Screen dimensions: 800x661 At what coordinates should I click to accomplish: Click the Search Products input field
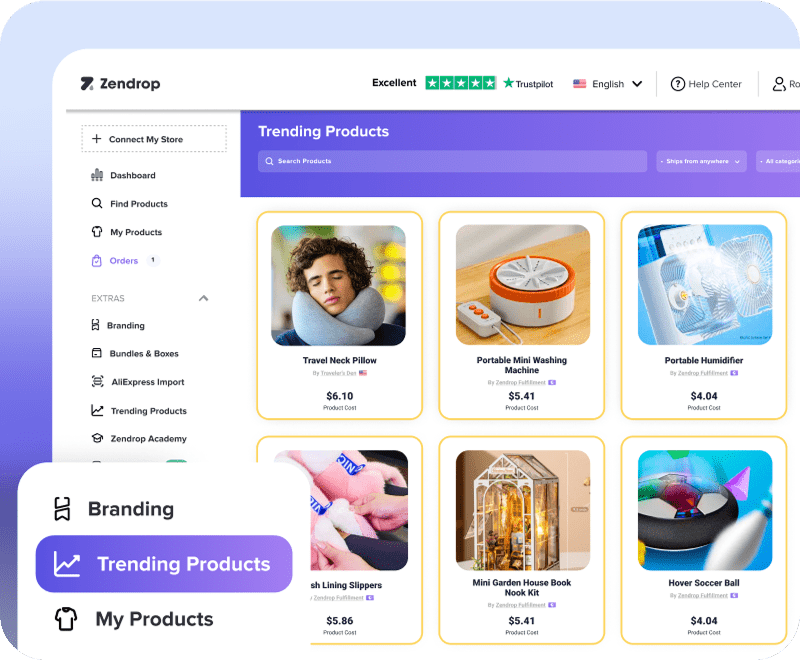click(x=453, y=161)
